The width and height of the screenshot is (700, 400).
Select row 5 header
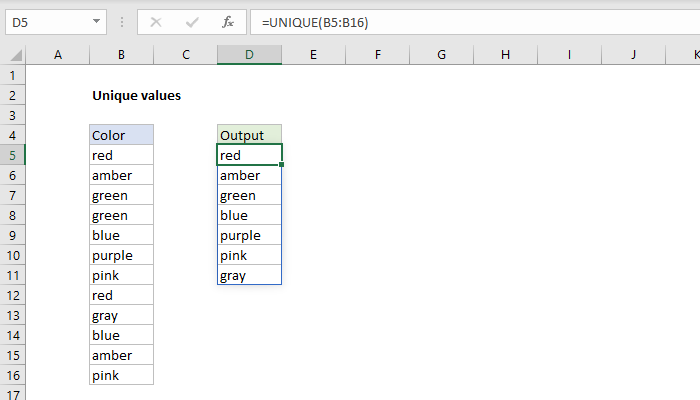click(x=13, y=155)
